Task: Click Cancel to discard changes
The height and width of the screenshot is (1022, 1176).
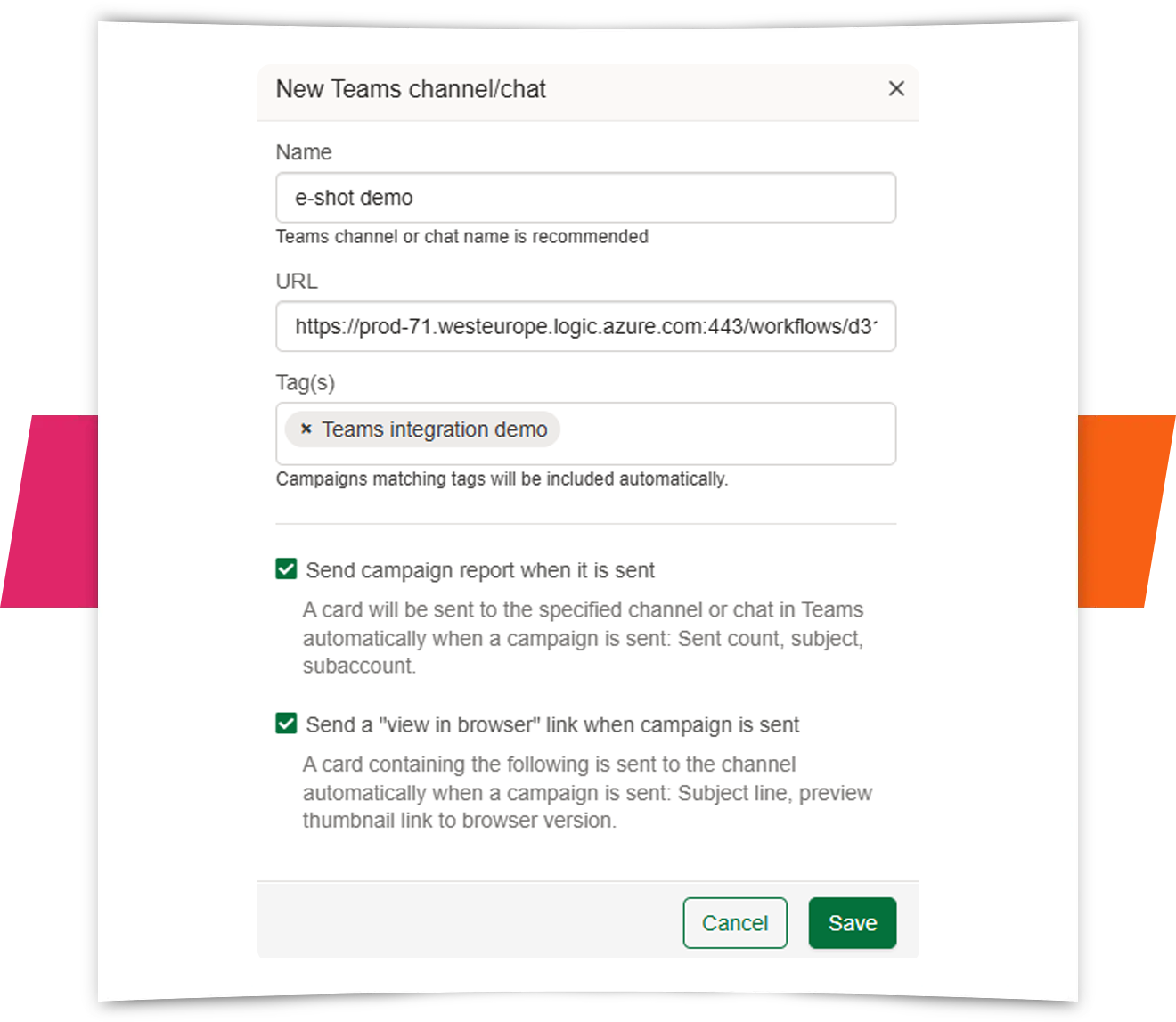Action: pyautogui.click(x=734, y=923)
